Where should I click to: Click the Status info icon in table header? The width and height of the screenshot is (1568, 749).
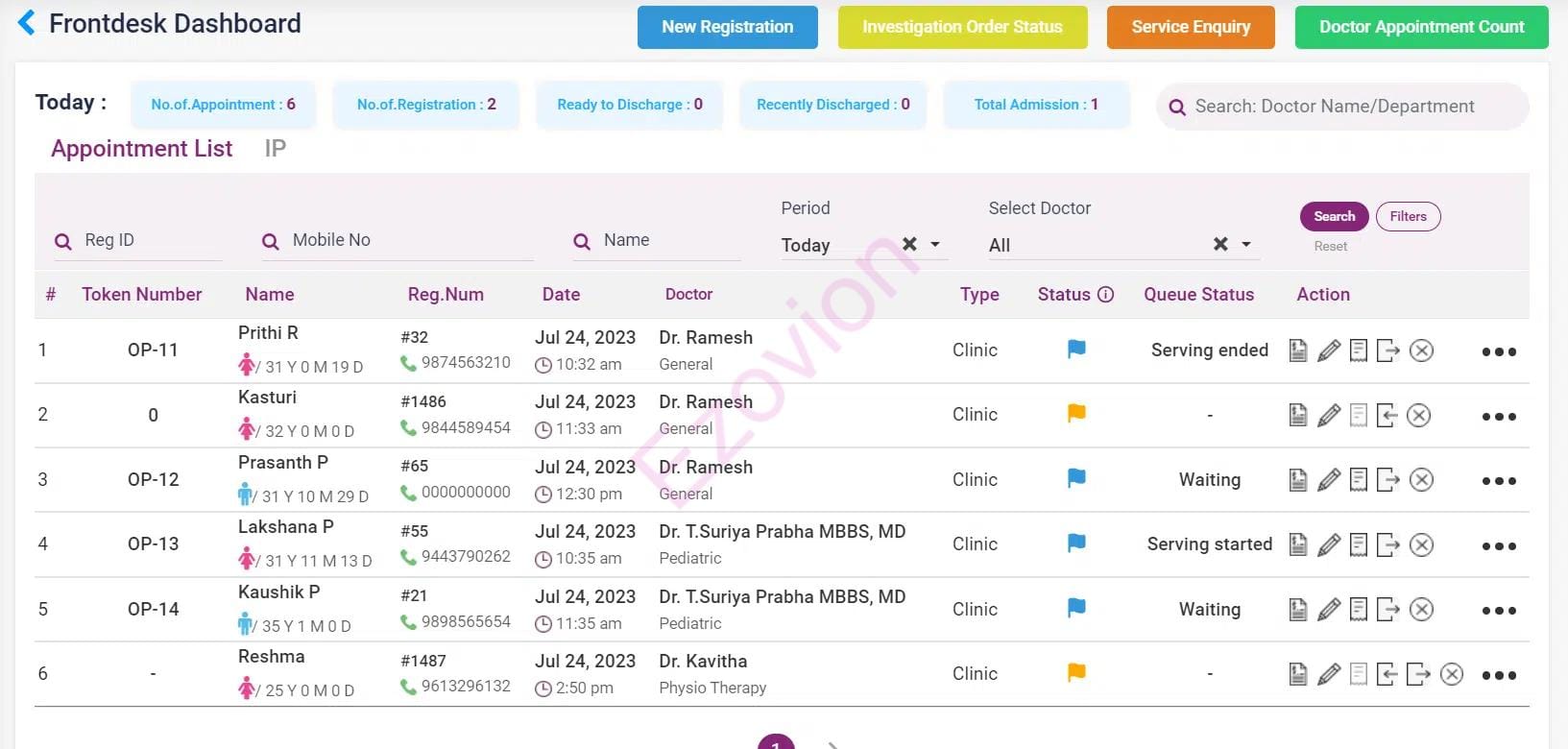tap(1105, 295)
